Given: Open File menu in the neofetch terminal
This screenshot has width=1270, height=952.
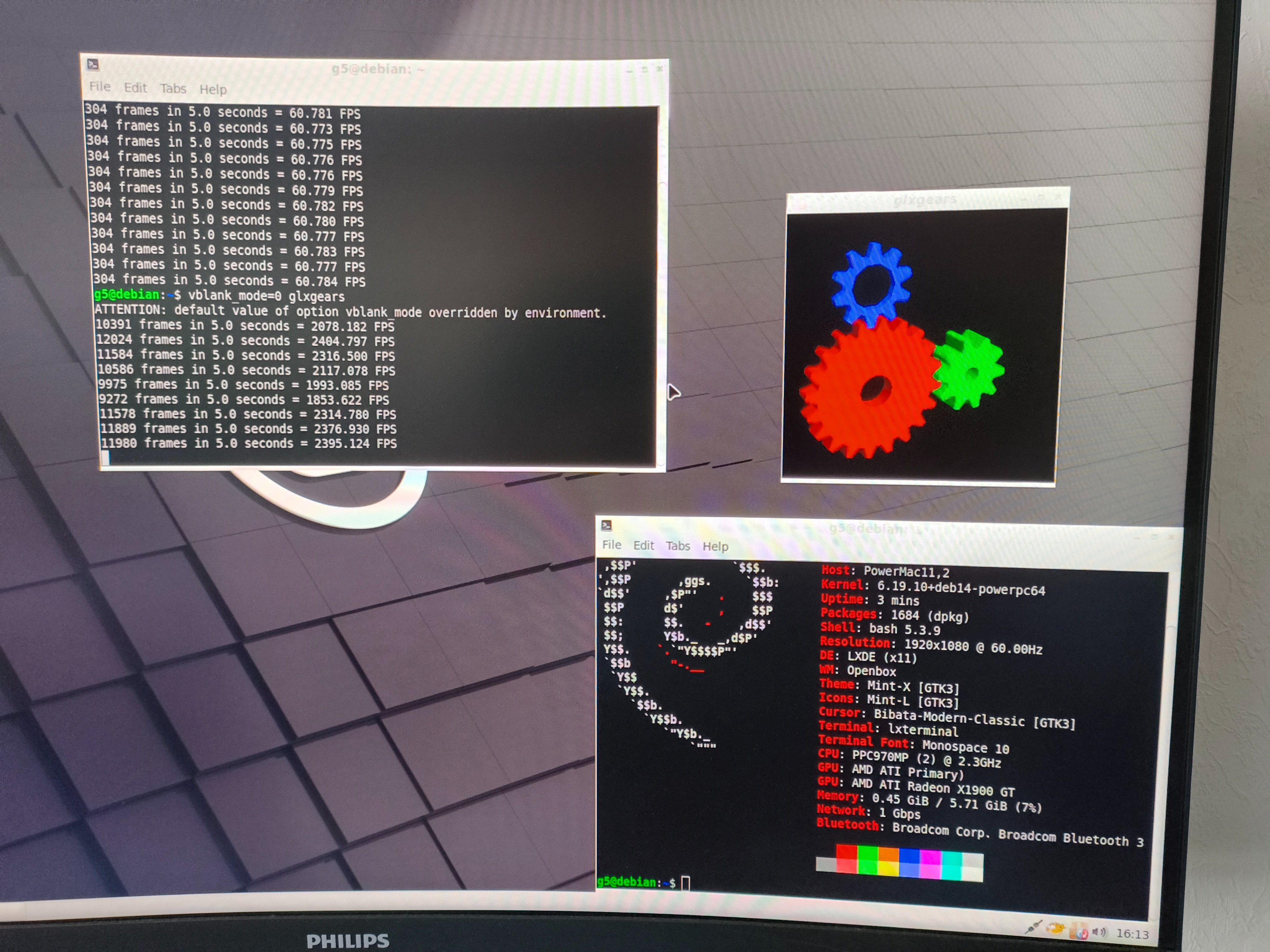Looking at the screenshot, I should coord(611,544).
